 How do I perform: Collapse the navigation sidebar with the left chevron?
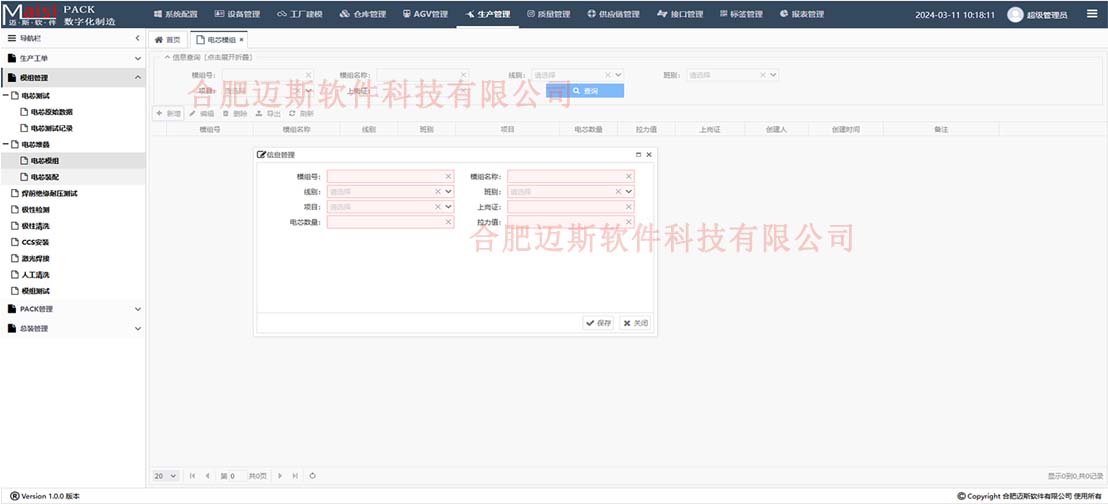(137, 38)
